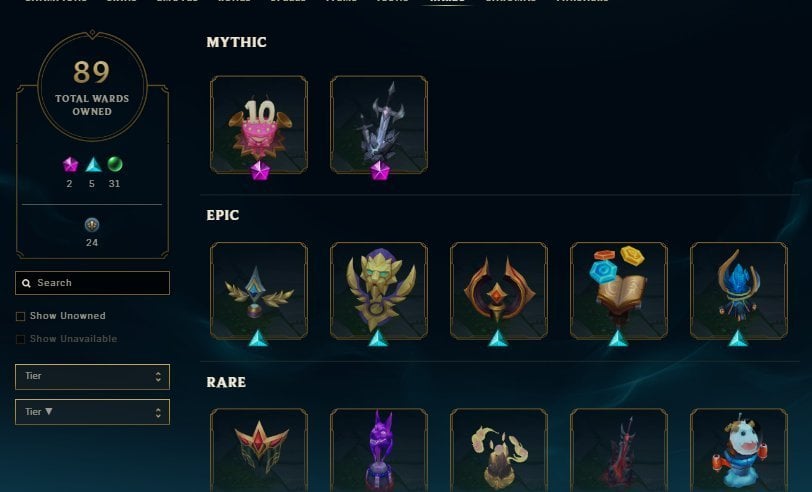Choose the red gold crown rare ward
The height and width of the screenshot is (492, 812).
259,450
